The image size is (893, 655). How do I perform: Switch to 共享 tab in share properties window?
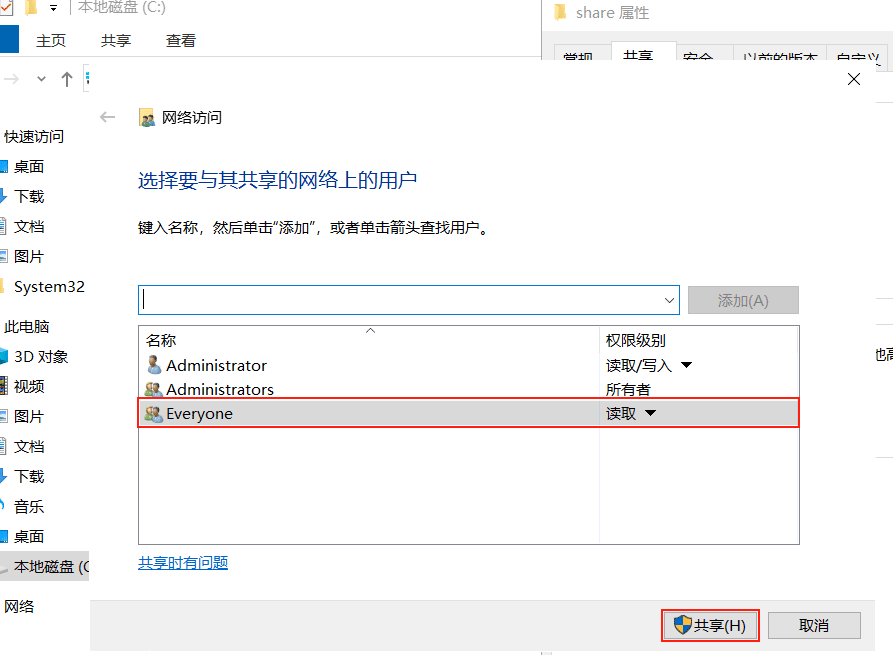[644, 51]
